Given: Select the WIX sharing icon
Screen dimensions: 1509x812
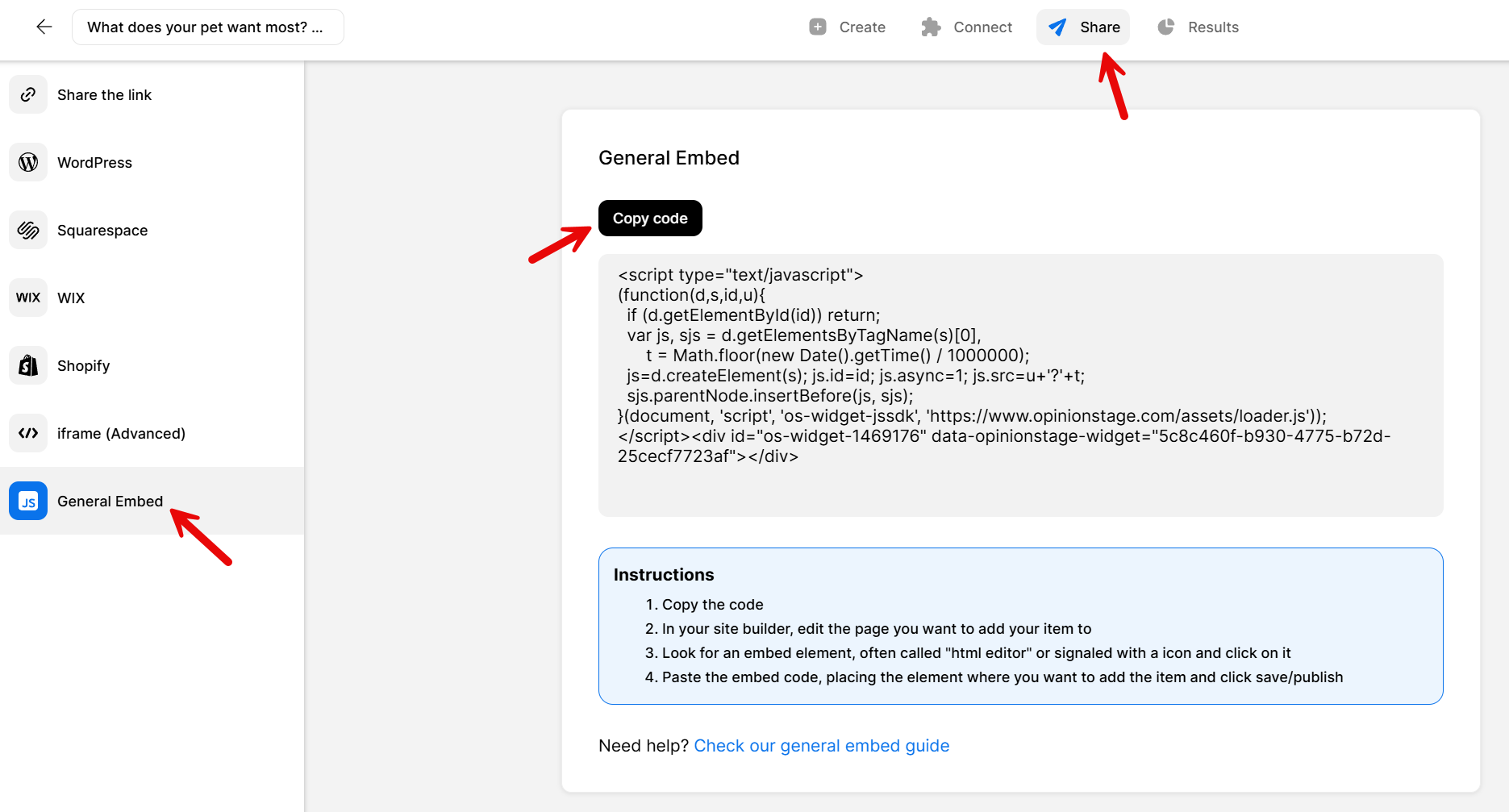Looking at the screenshot, I should tap(27, 298).
